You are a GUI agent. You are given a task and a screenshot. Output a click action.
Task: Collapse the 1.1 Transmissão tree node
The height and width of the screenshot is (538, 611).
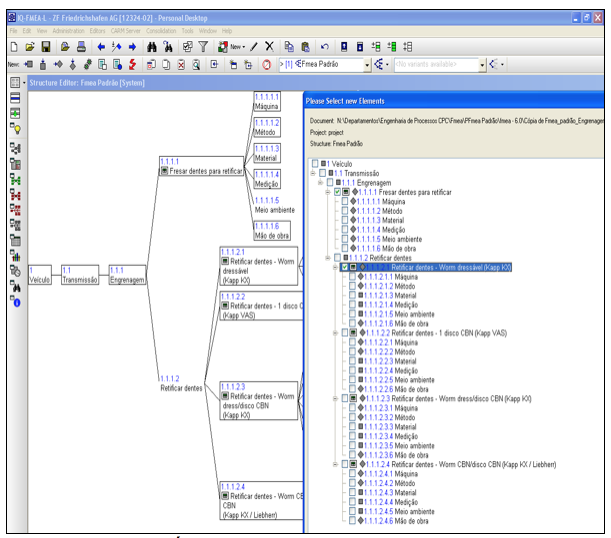coord(313,173)
